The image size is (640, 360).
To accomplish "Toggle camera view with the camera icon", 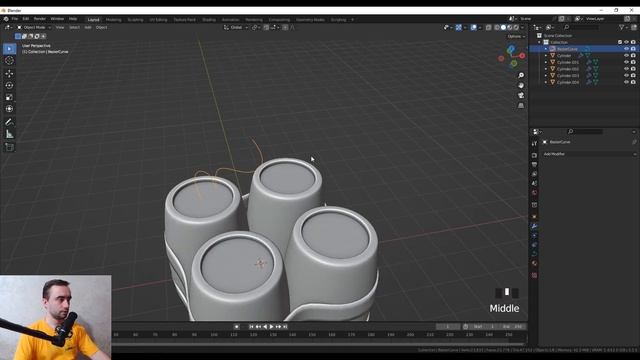I will coord(521,95).
